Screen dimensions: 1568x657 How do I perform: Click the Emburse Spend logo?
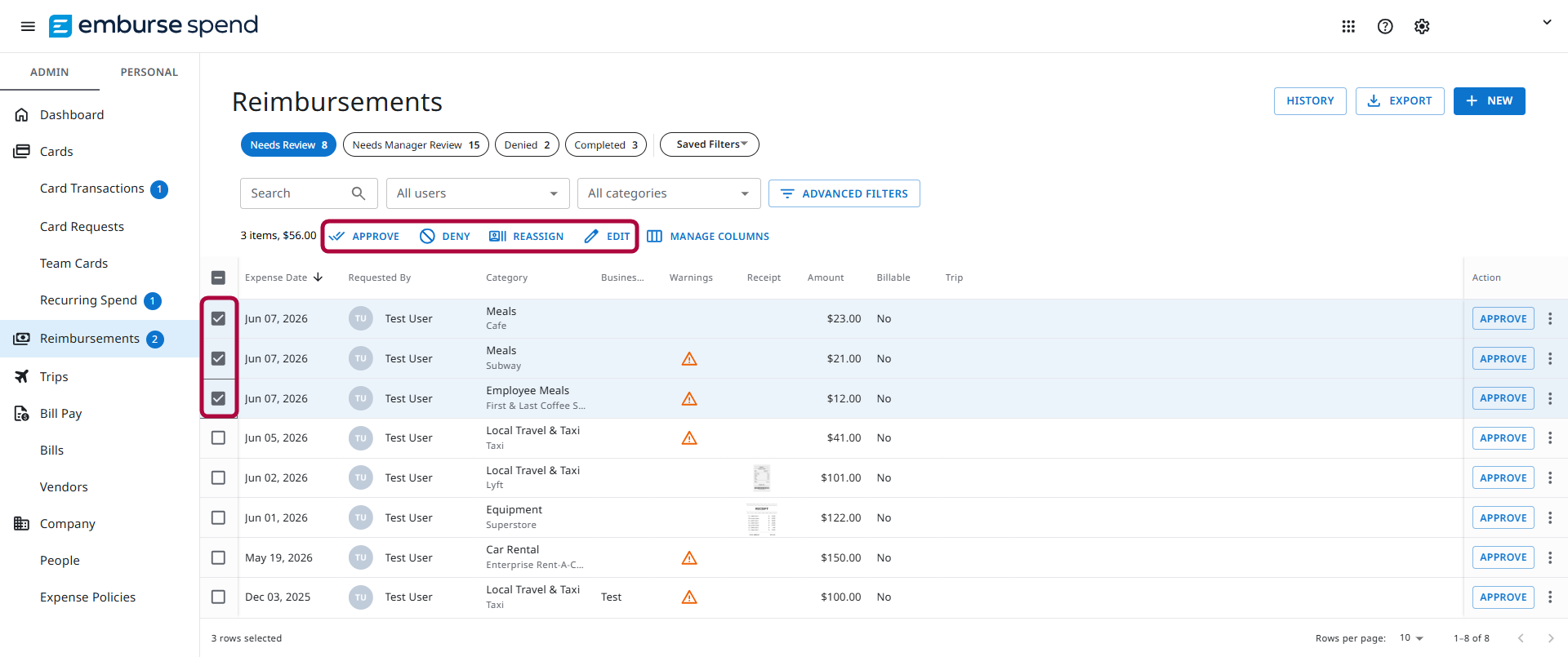click(154, 25)
